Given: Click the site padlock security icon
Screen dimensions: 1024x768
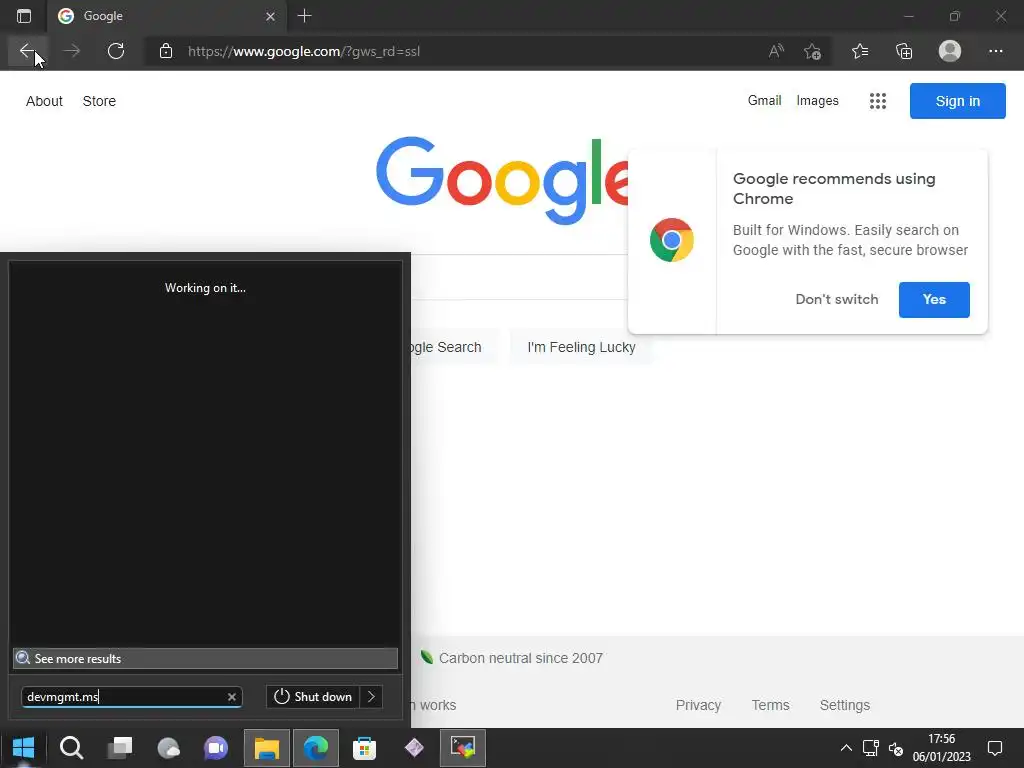Looking at the screenshot, I should (x=166, y=51).
